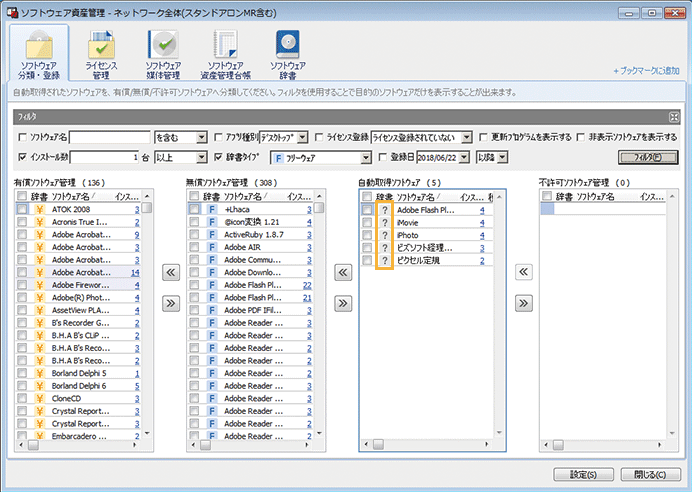Collapse the フィルタ panel icon
This screenshot has width=692, height=492.
coord(674,117)
